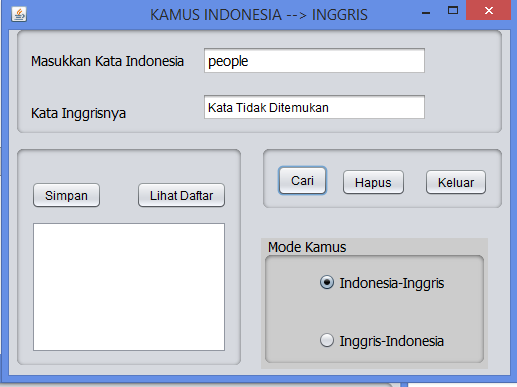Click inside the empty word list area
The width and height of the screenshot is (517, 387).
129,287
